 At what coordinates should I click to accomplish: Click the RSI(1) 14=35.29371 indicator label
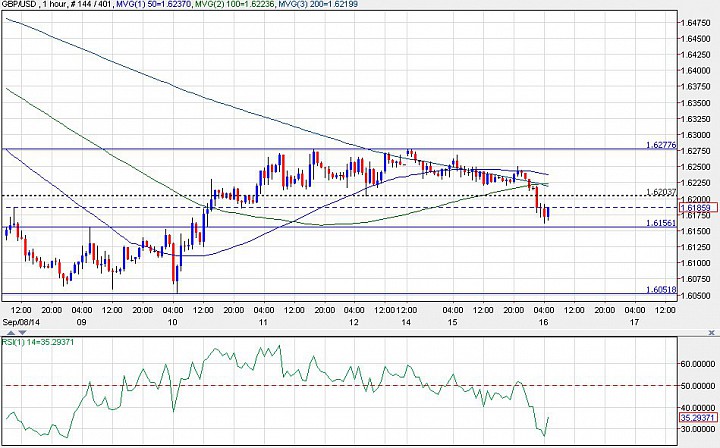coord(38,342)
